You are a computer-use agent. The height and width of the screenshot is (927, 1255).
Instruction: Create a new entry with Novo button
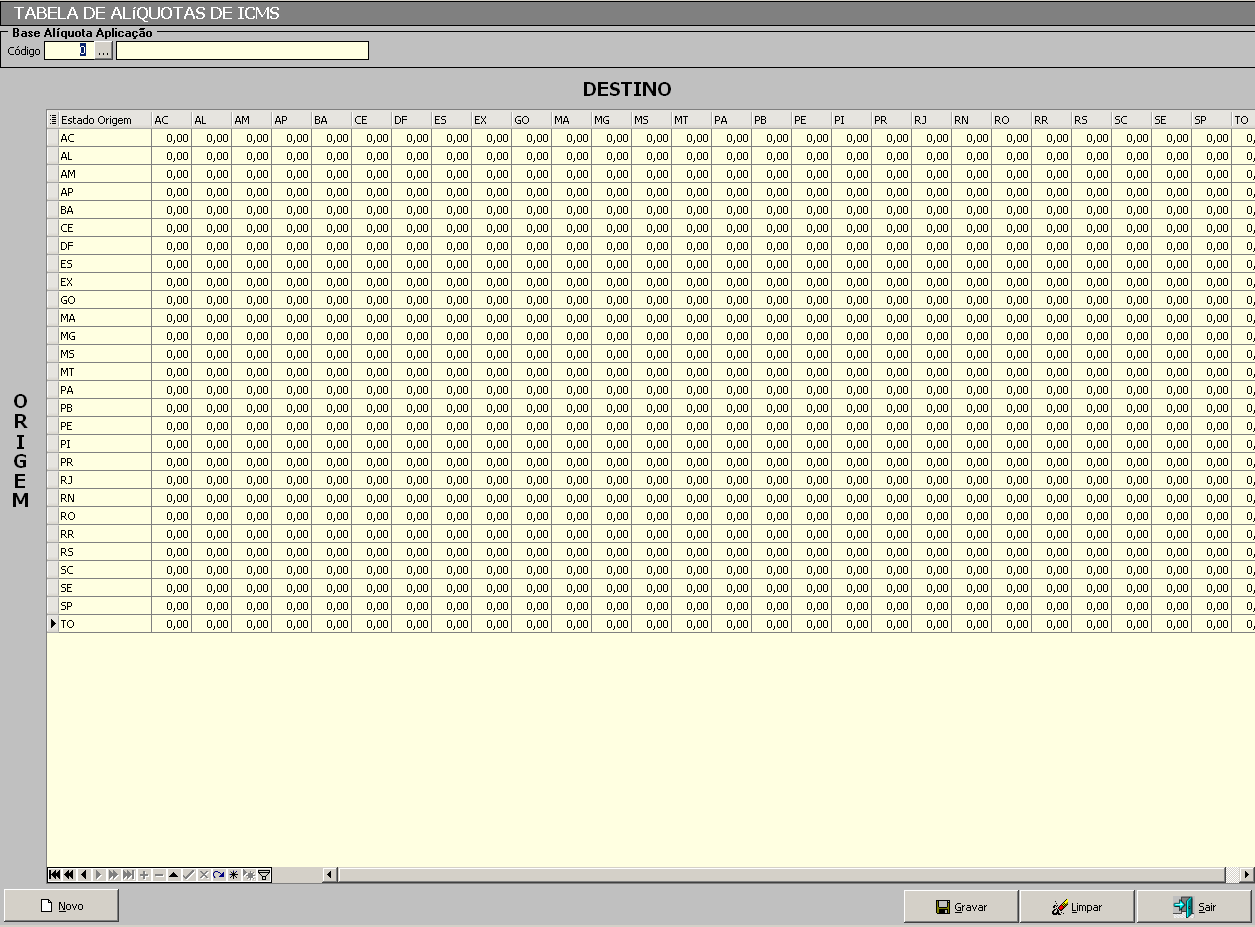tap(62, 906)
